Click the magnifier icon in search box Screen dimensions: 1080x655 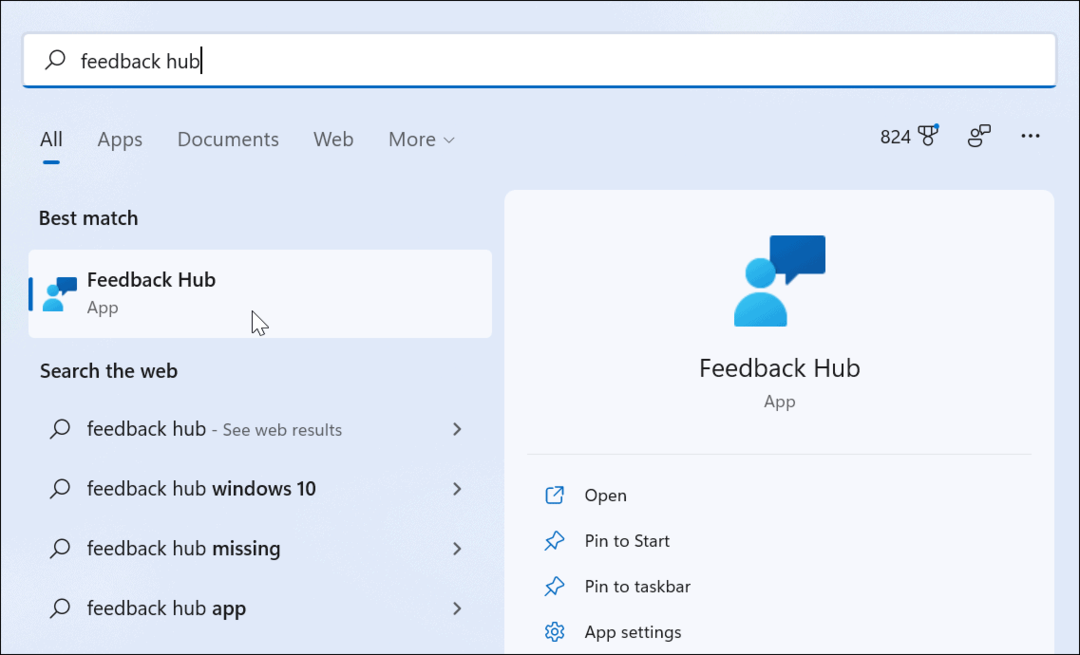point(56,61)
